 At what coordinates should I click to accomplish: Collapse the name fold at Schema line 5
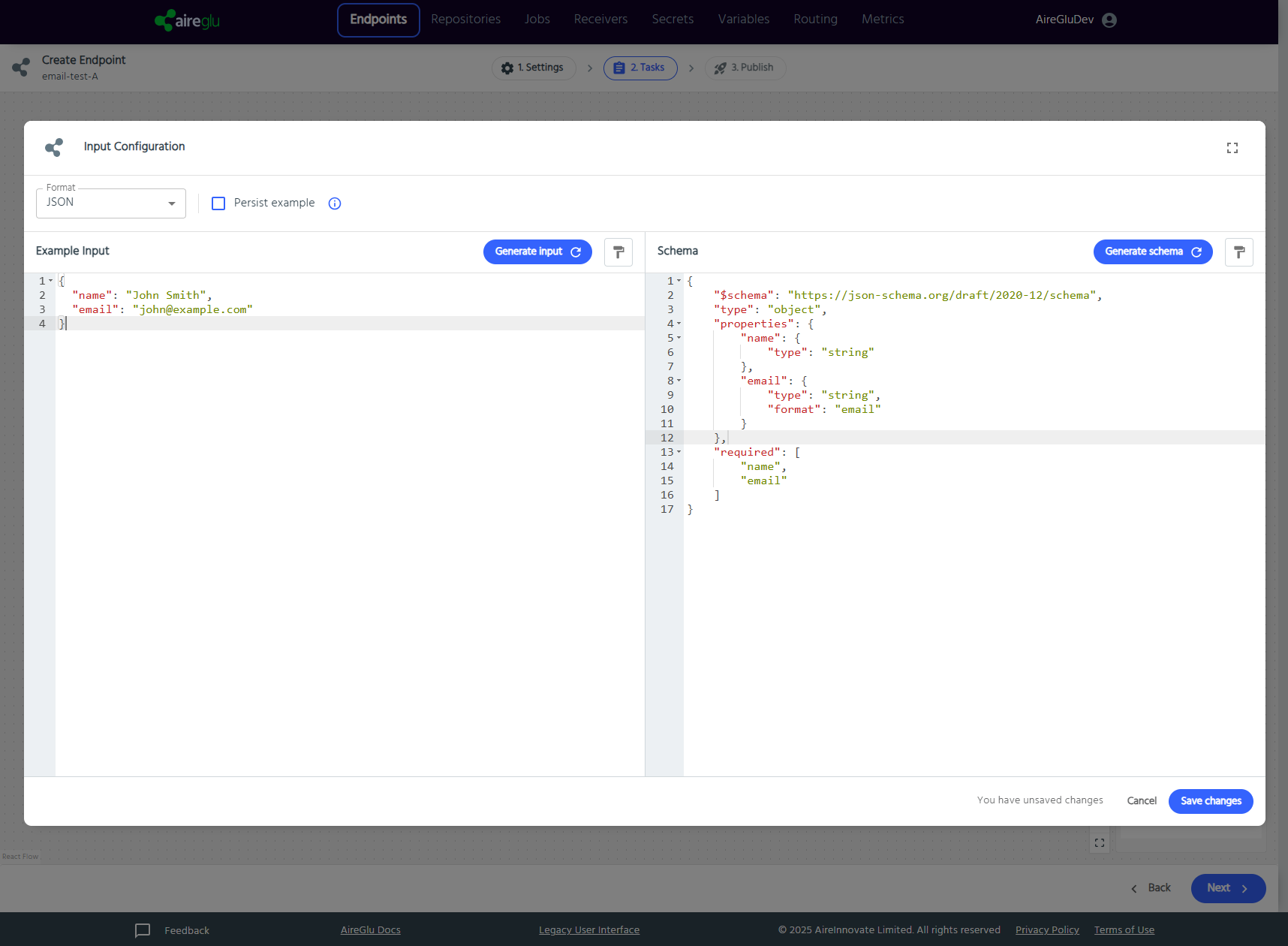click(x=679, y=338)
